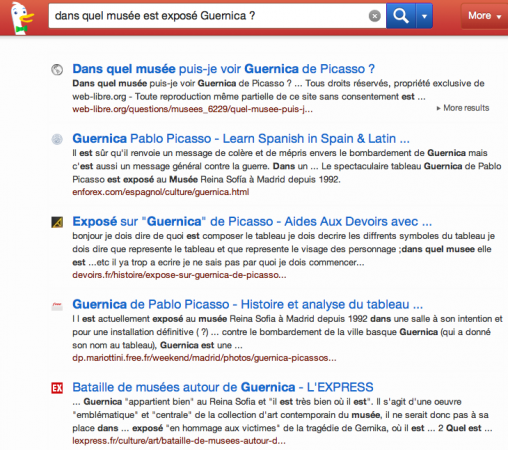Open 'Dans quel musée puis-je voir Guernica' result

[224, 69]
